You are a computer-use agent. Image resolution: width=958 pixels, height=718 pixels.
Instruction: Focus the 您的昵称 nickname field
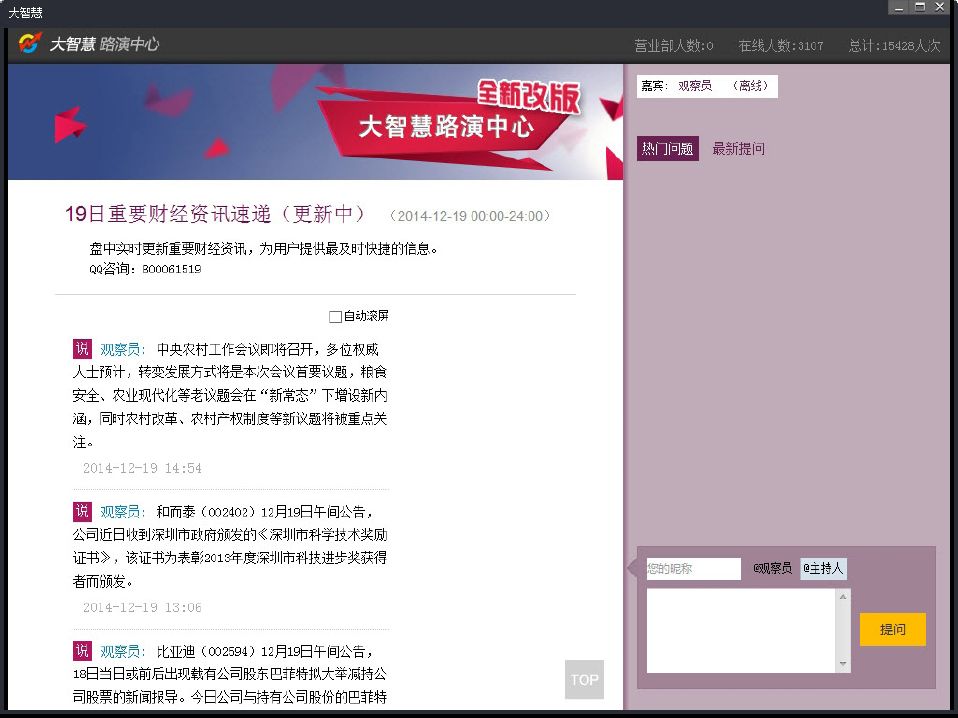(x=693, y=569)
